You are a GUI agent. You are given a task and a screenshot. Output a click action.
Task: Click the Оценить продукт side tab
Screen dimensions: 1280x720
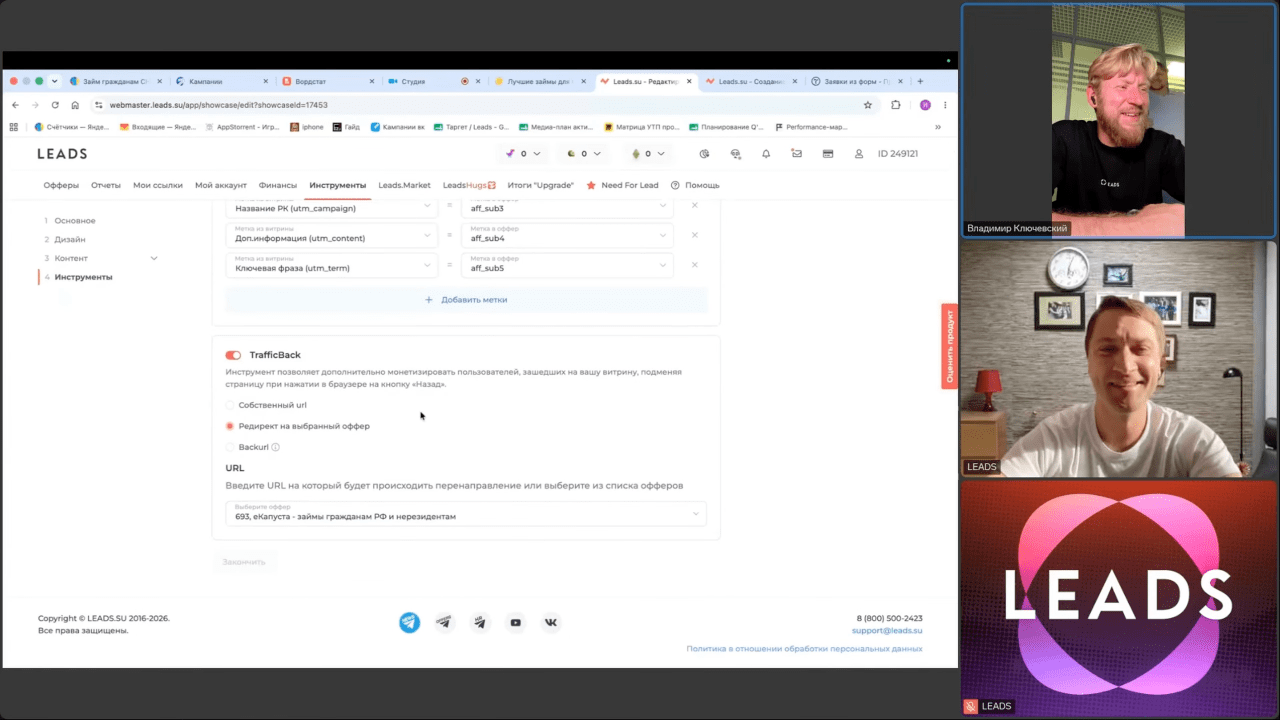(x=949, y=346)
